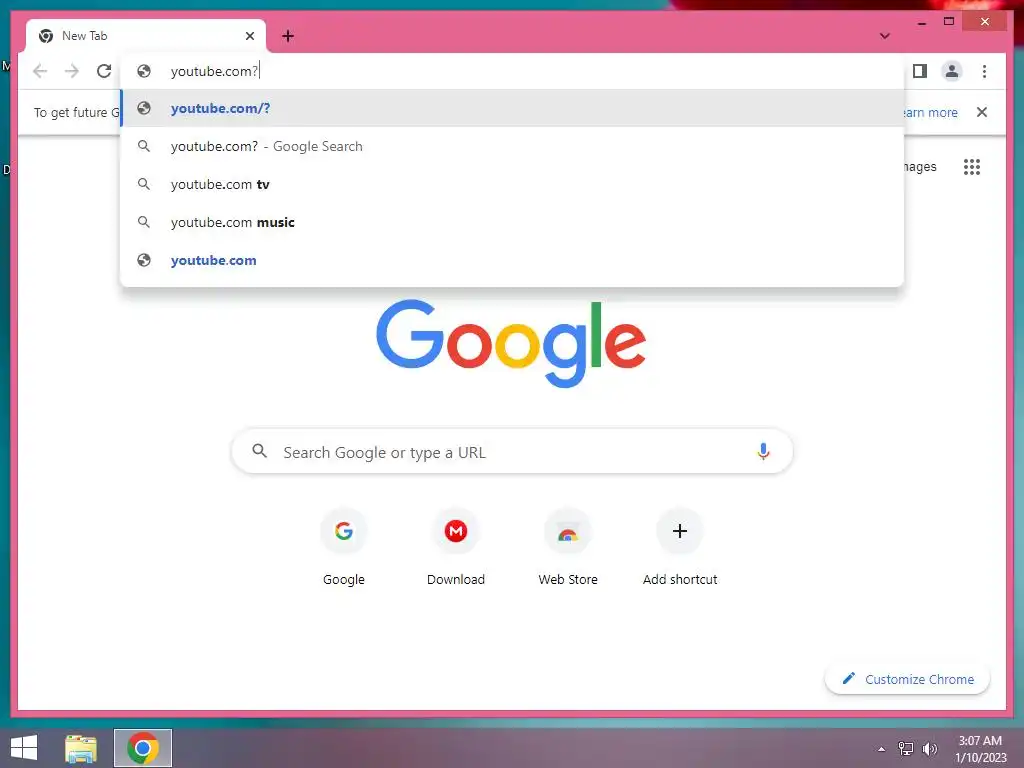Minimize the Chrome window

pos(921,22)
